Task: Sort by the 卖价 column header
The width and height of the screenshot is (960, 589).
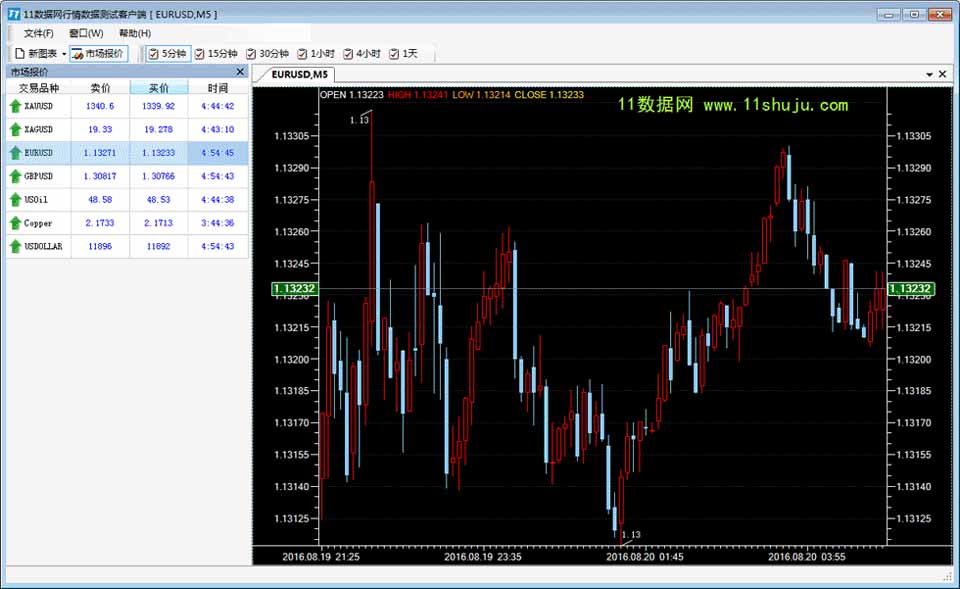Action: [100, 88]
